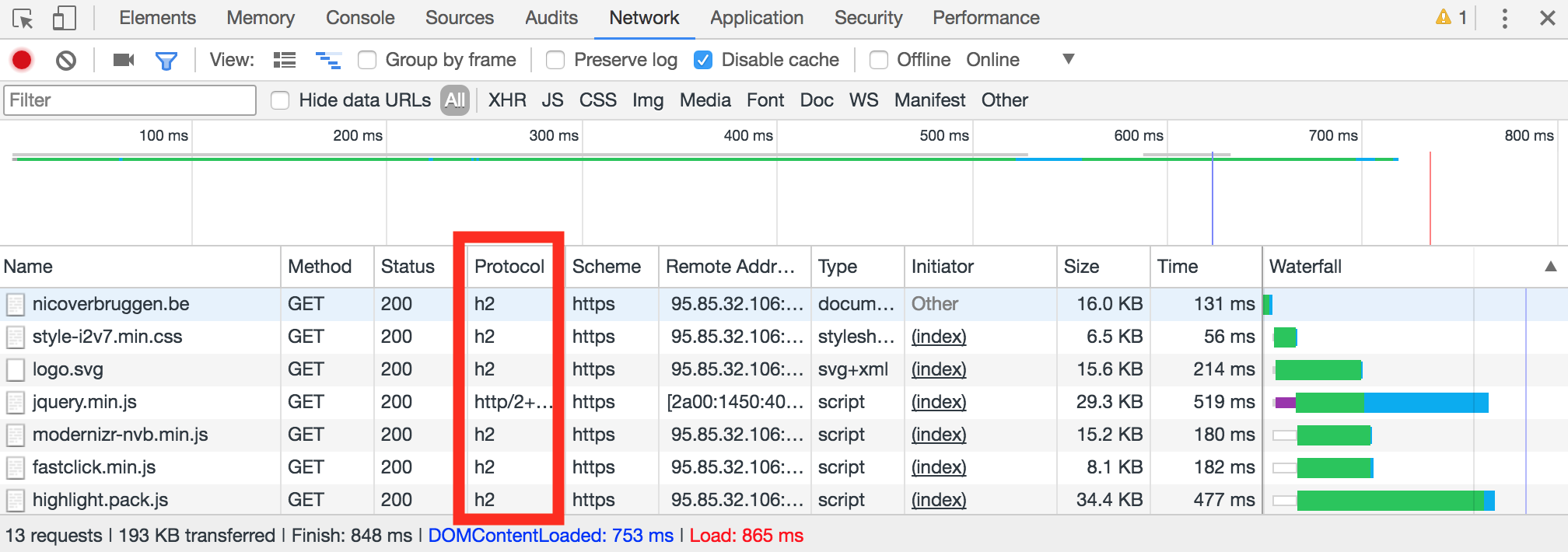Toggle the Waterfall sort arrow

pyautogui.click(x=1550, y=267)
